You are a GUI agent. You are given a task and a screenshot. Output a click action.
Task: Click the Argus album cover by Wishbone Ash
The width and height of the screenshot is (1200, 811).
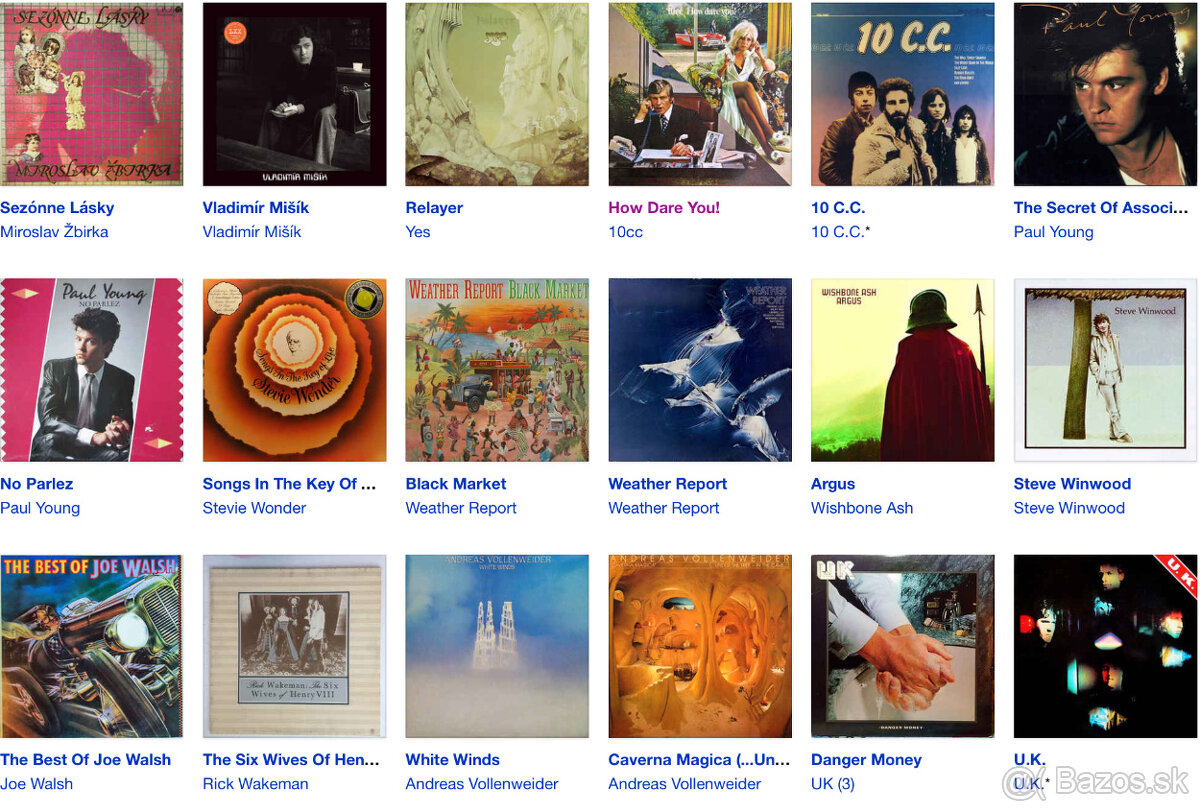coord(903,370)
